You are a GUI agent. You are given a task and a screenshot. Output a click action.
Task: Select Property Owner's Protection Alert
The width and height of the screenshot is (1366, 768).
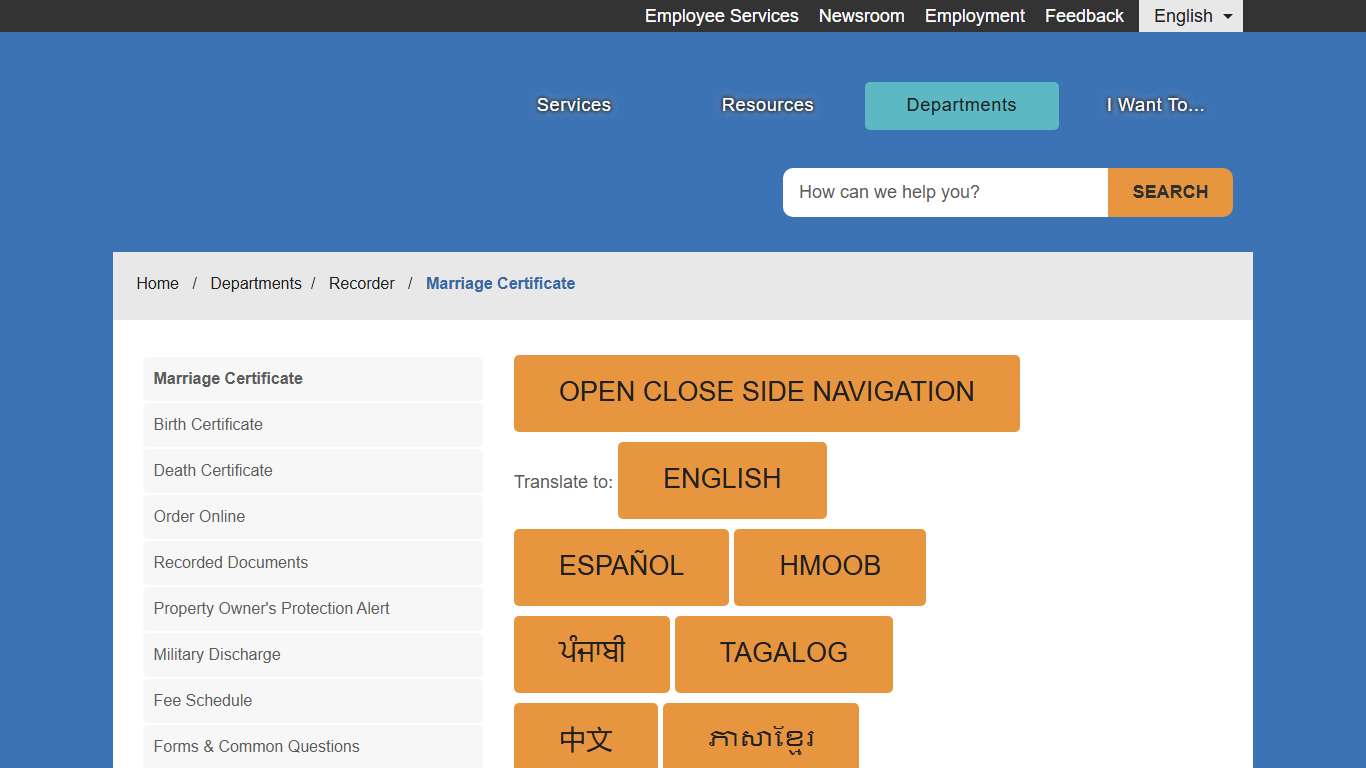coord(271,609)
